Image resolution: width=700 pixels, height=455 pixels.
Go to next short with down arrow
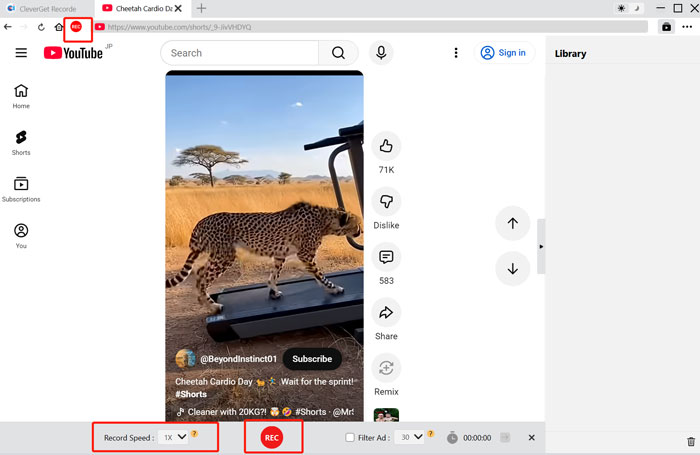click(x=512, y=268)
